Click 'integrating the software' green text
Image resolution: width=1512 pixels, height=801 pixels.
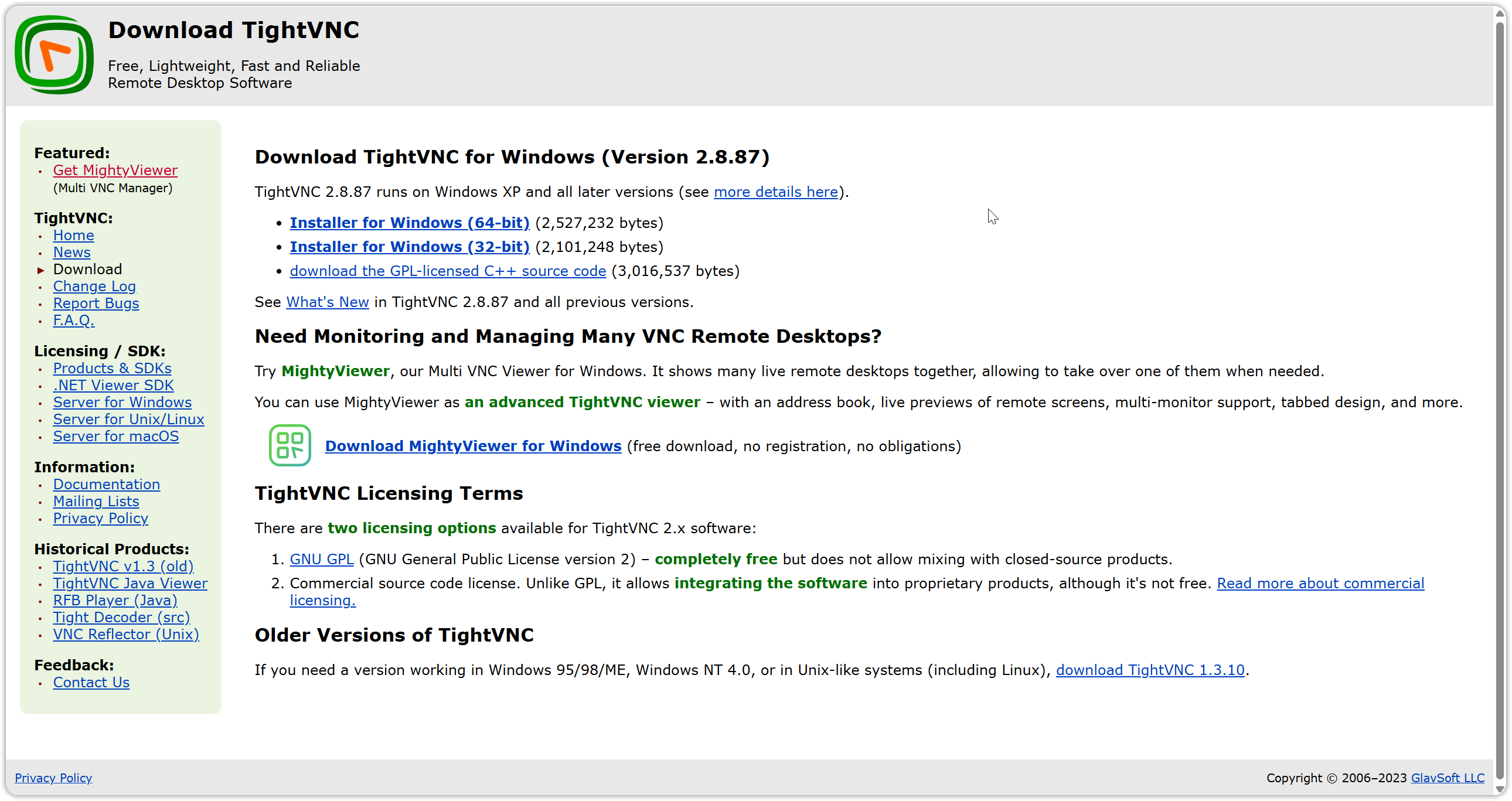point(771,584)
